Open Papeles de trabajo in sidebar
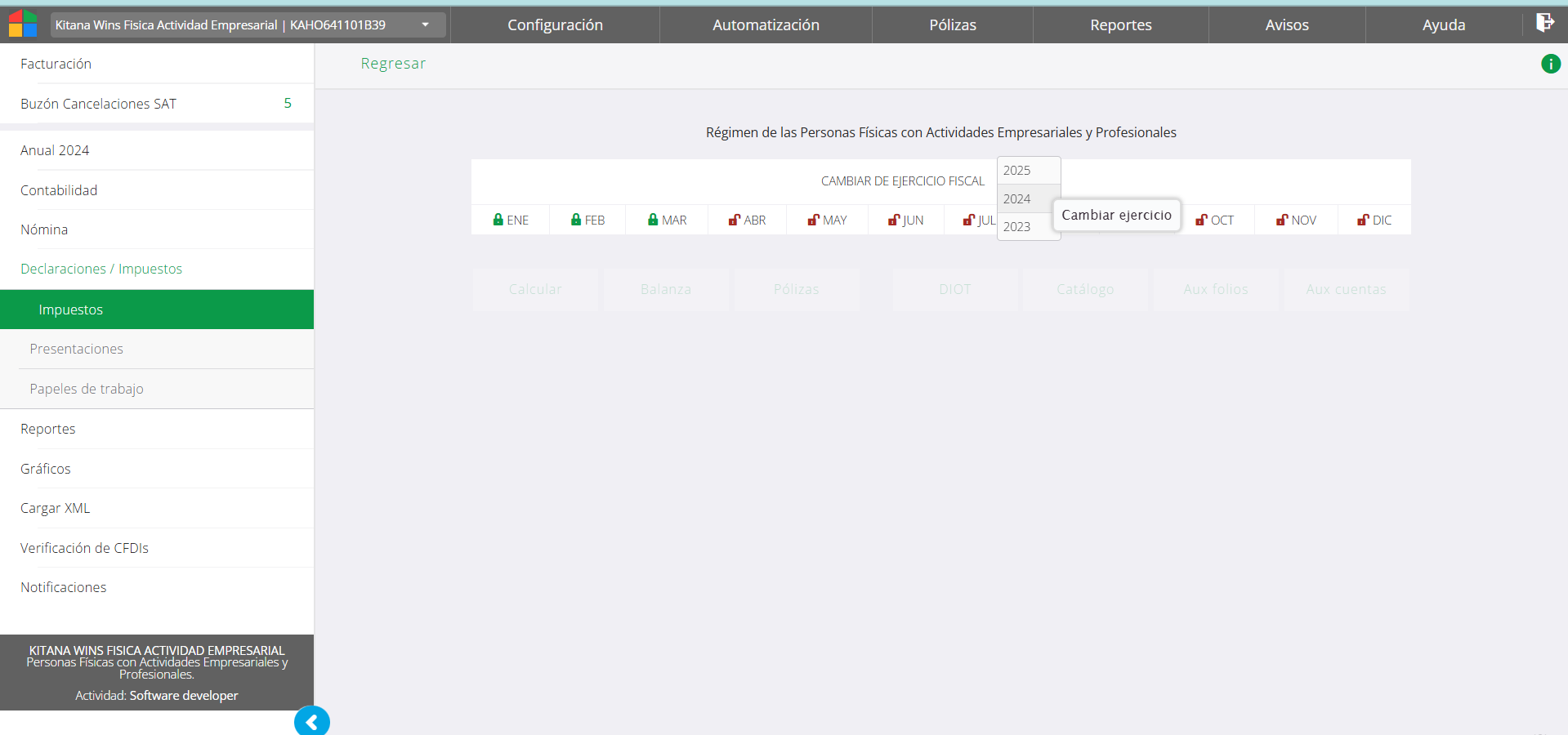Image resolution: width=1568 pixels, height=735 pixels. coord(87,389)
